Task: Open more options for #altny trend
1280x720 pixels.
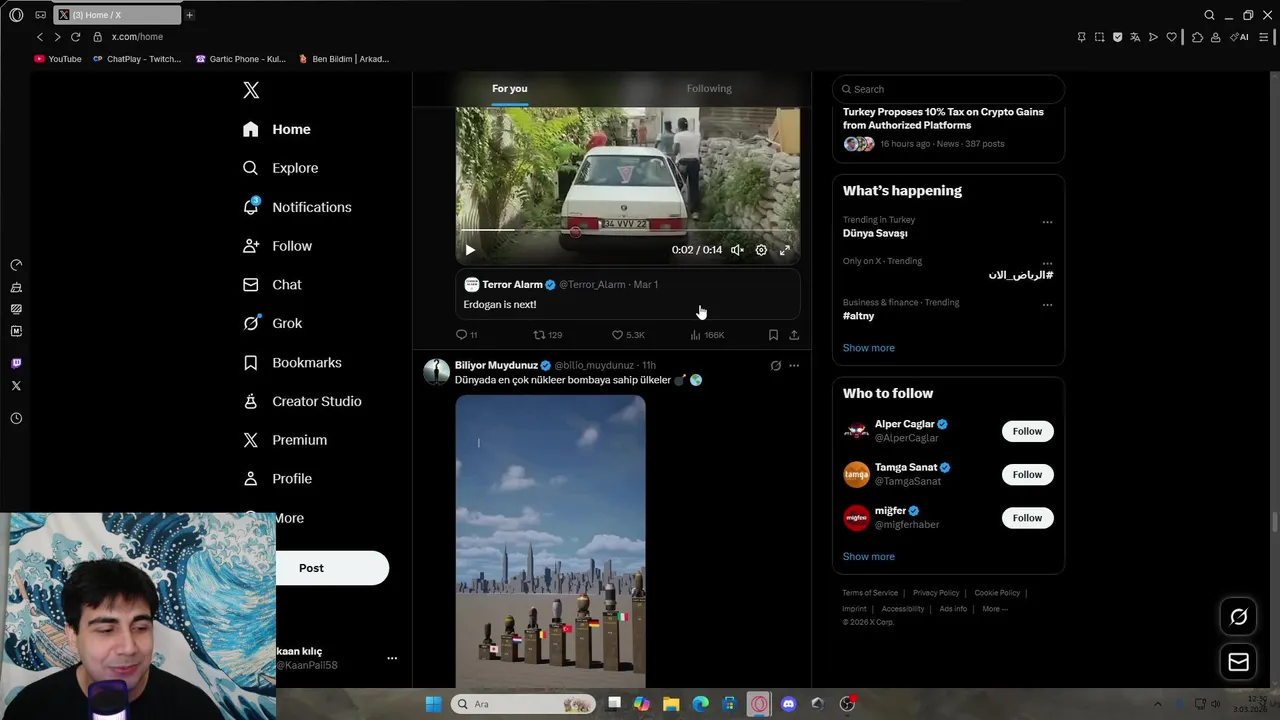Action: pyautogui.click(x=1047, y=305)
